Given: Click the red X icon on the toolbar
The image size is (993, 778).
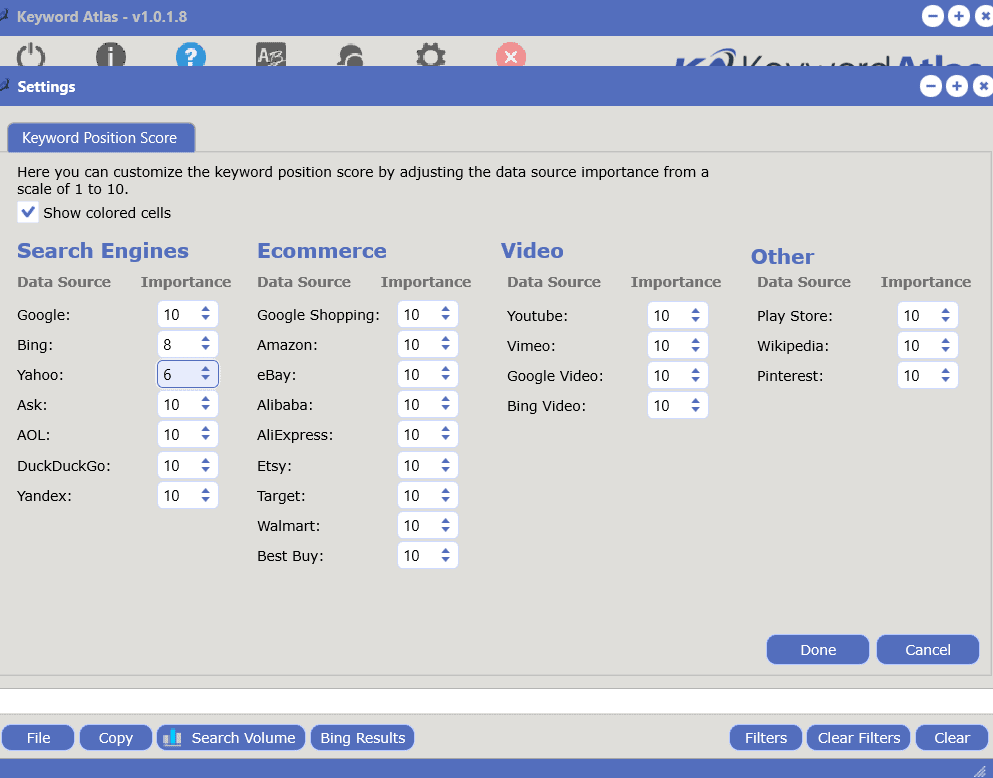Looking at the screenshot, I should (510, 57).
